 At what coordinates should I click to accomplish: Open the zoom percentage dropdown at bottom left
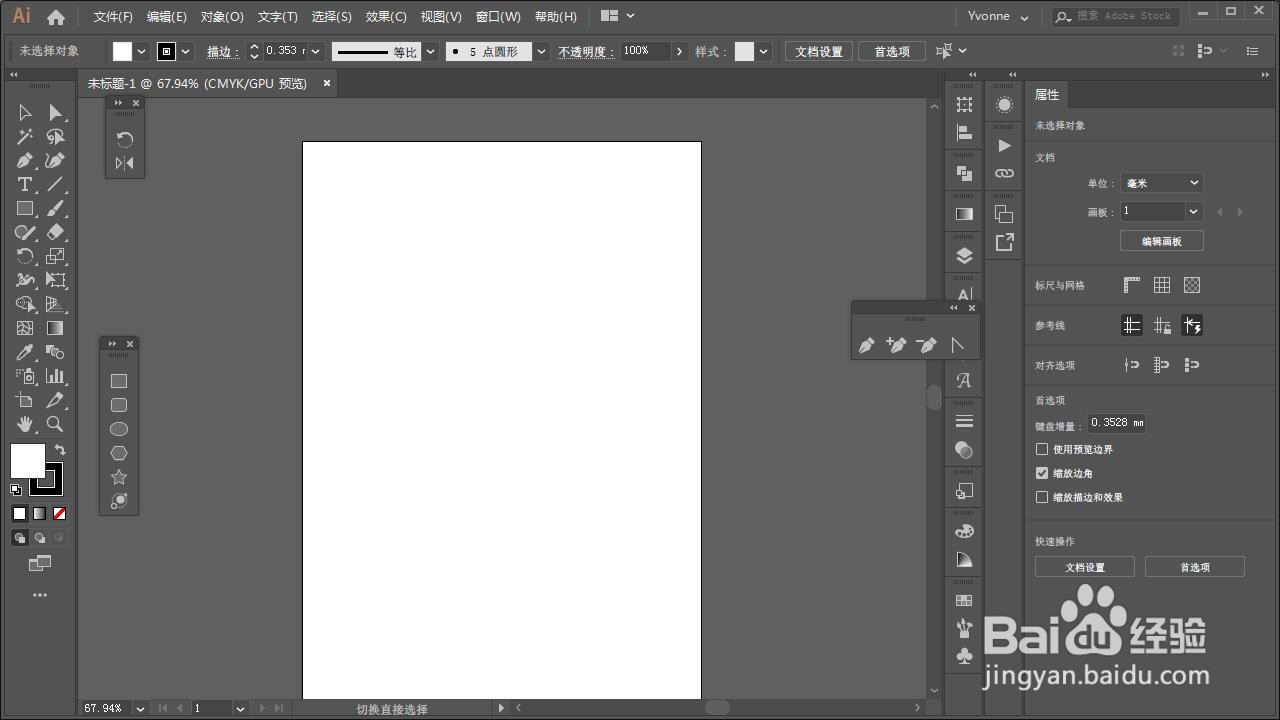pos(140,708)
